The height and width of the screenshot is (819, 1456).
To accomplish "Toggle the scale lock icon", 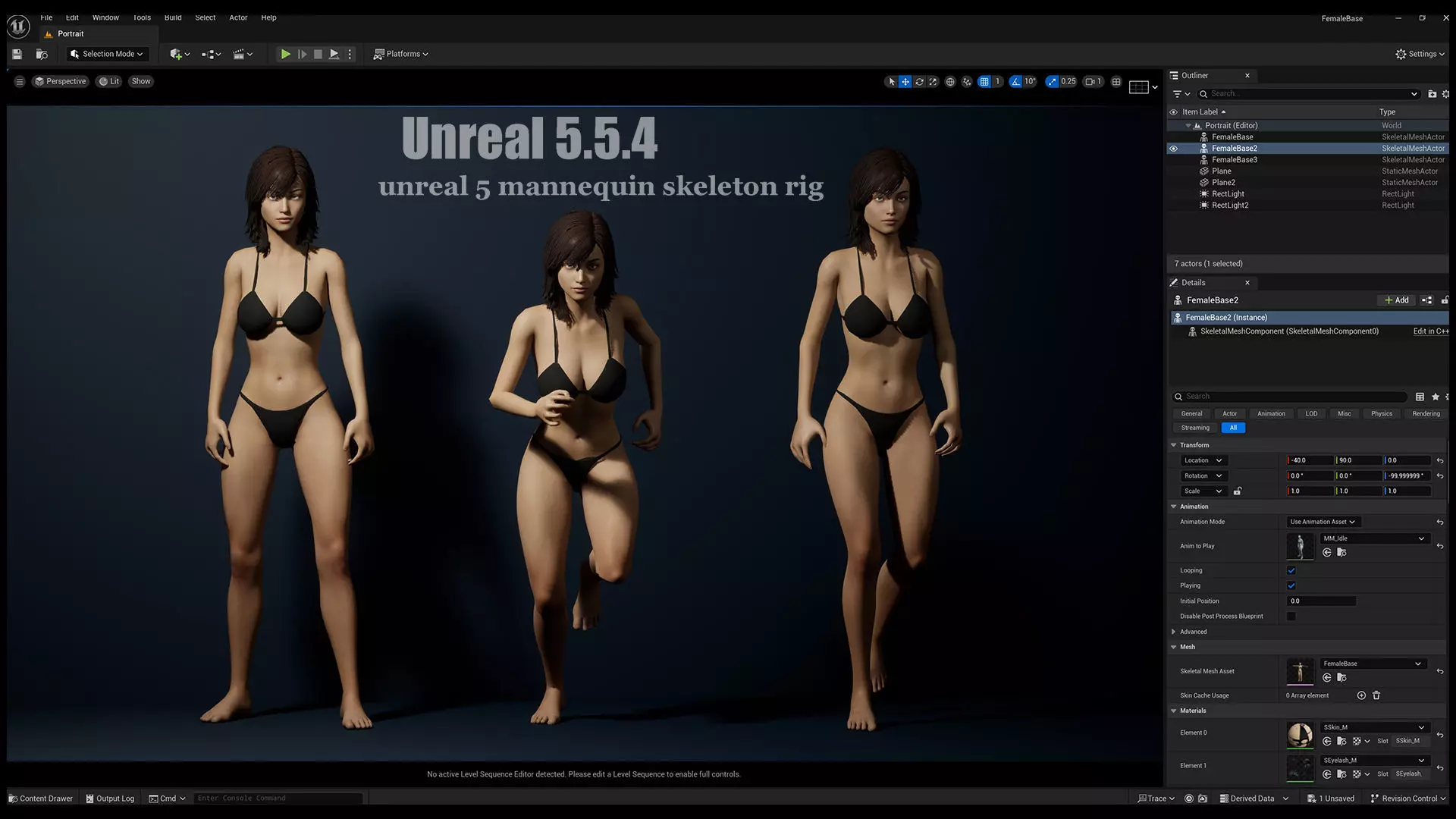I will [1237, 491].
